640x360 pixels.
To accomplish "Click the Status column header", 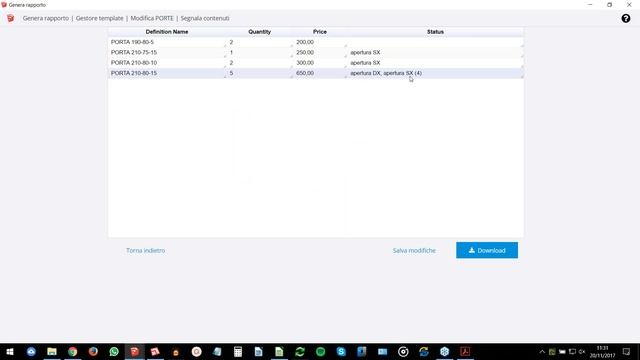I will tap(436, 32).
